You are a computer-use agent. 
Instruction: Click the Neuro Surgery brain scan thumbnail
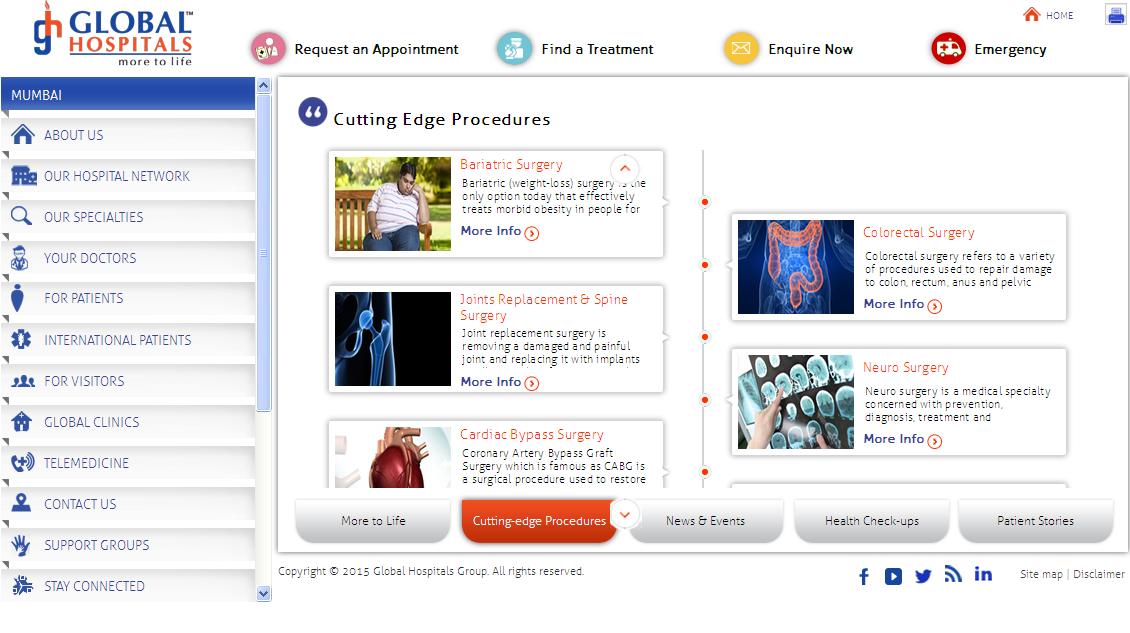click(x=796, y=402)
